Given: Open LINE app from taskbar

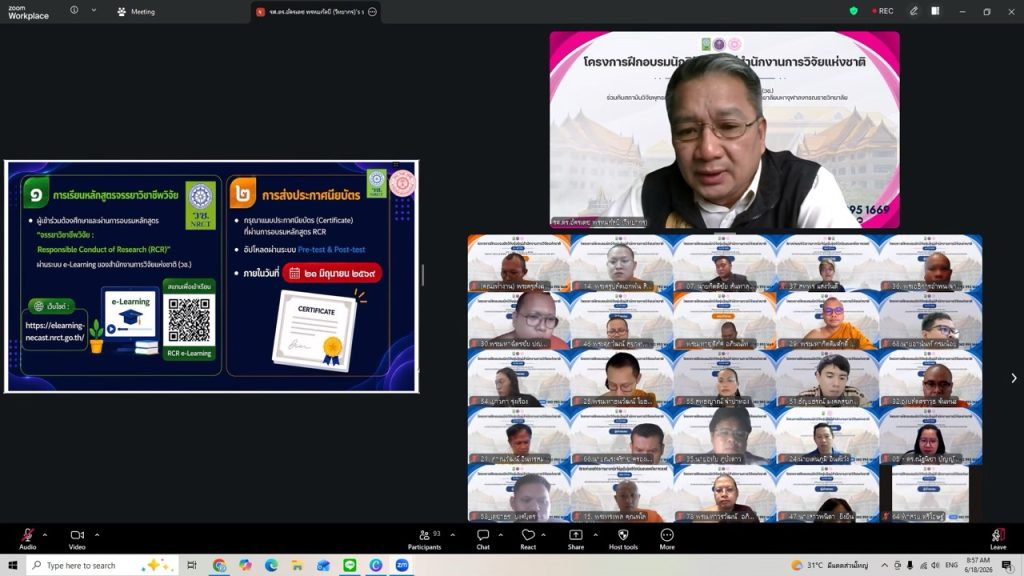Looking at the screenshot, I should tap(349, 565).
